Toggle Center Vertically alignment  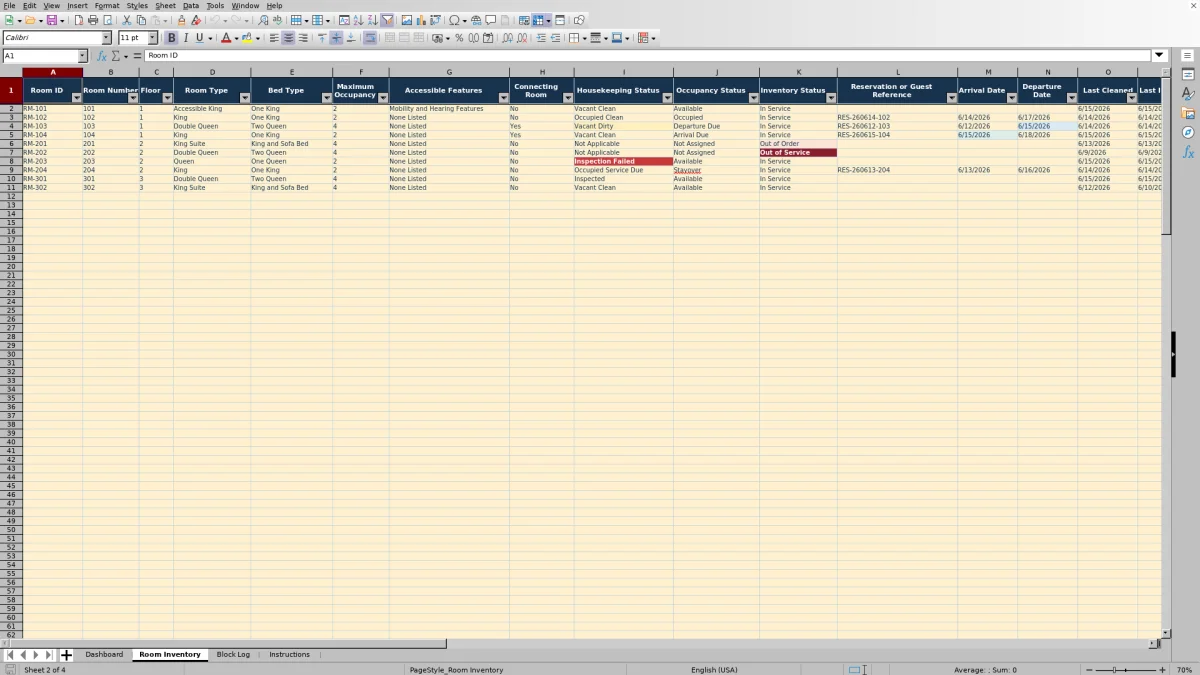pos(336,38)
